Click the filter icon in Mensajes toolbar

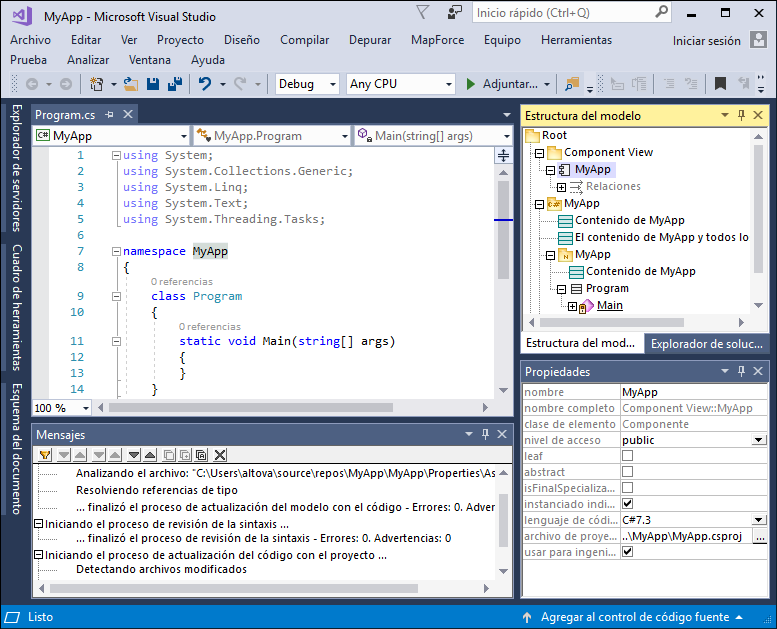[44, 455]
